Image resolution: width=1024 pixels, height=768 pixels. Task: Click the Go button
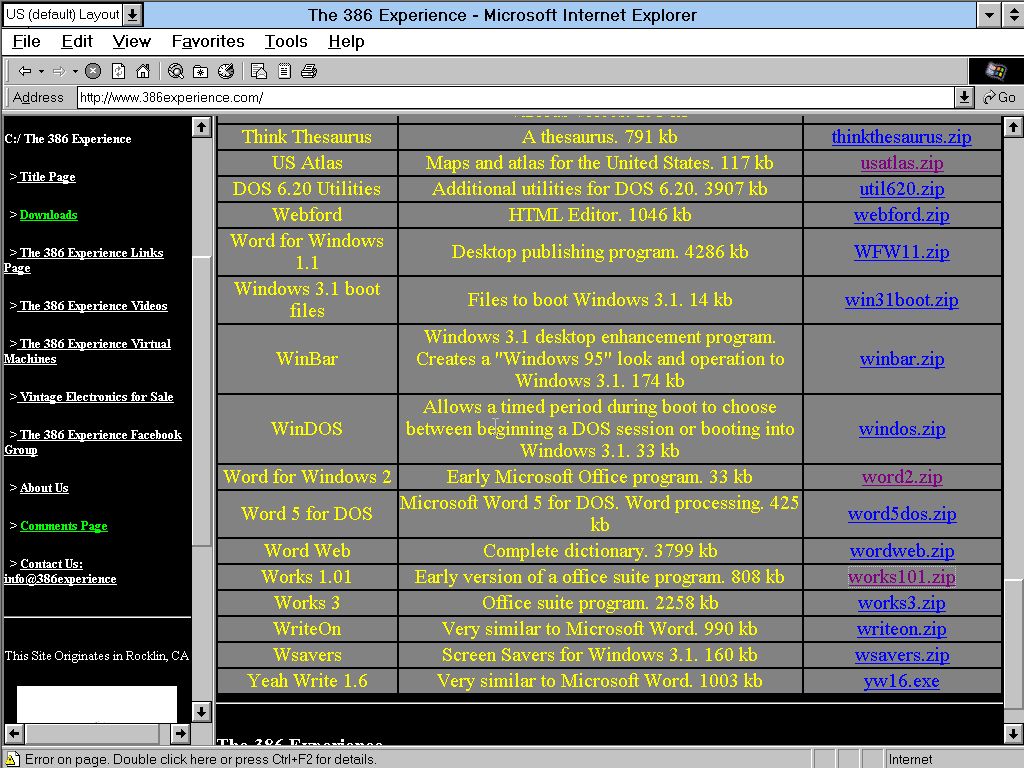tap(999, 97)
